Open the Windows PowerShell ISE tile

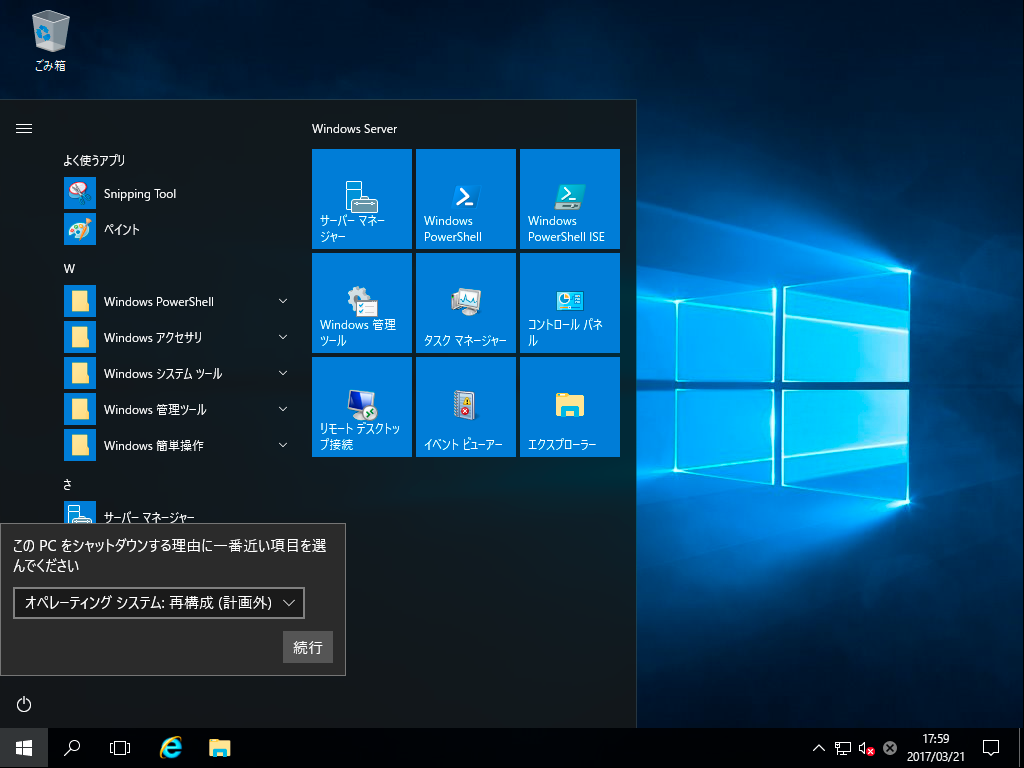point(570,199)
